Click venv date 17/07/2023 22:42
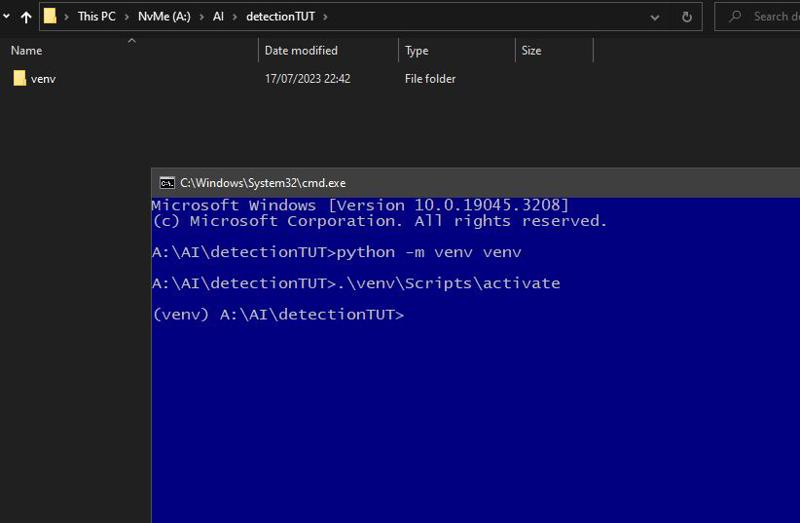 tap(307, 79)
